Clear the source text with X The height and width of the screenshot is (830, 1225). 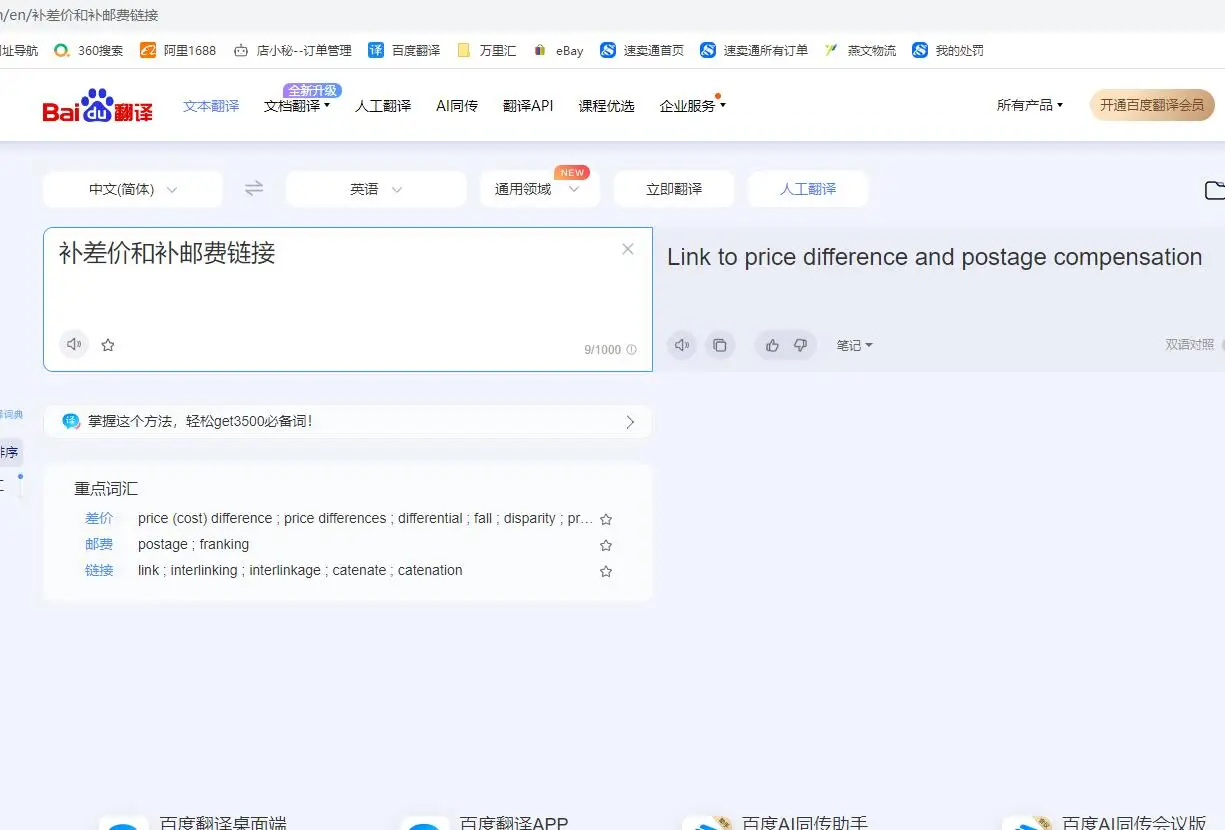[x=628, y=249]
